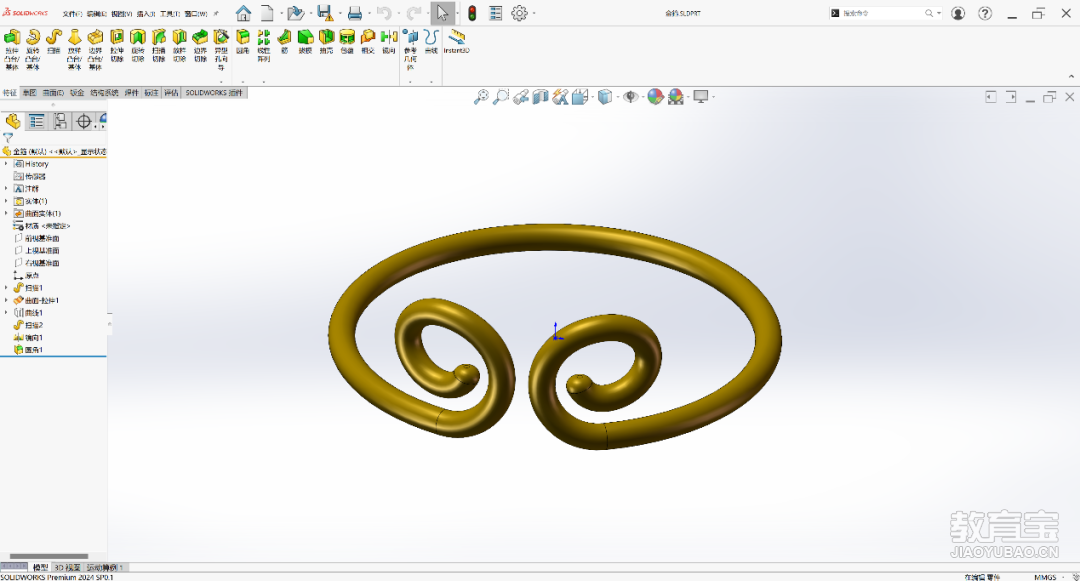Expand the Surface Bodies(1) node
Screen dimensions: 1080x581
[6, 213]
